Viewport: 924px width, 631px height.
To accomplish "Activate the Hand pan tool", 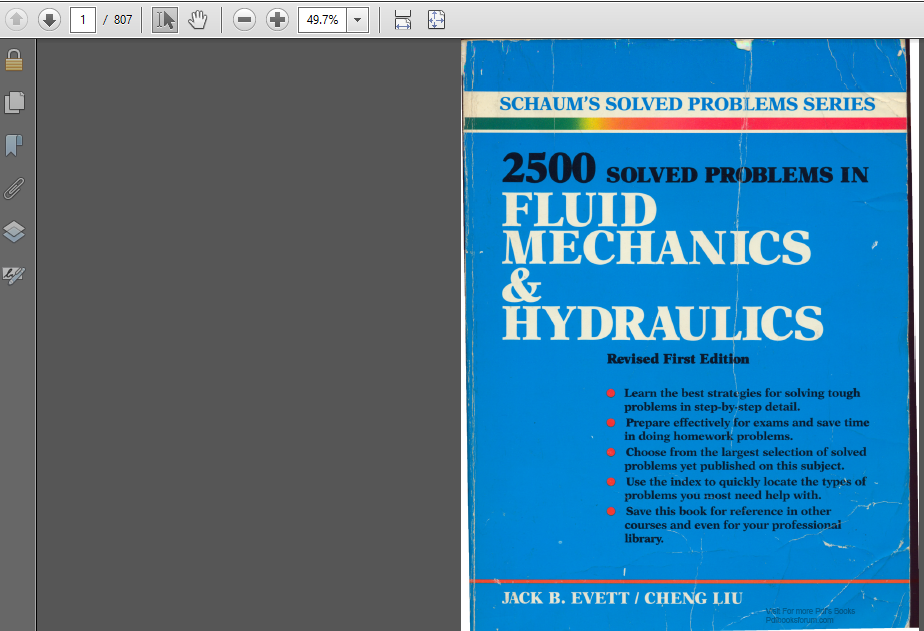I will coord(197,20).
